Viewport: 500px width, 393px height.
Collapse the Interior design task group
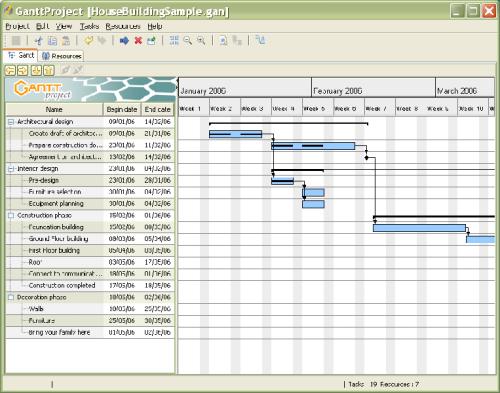tap(11, 169)
